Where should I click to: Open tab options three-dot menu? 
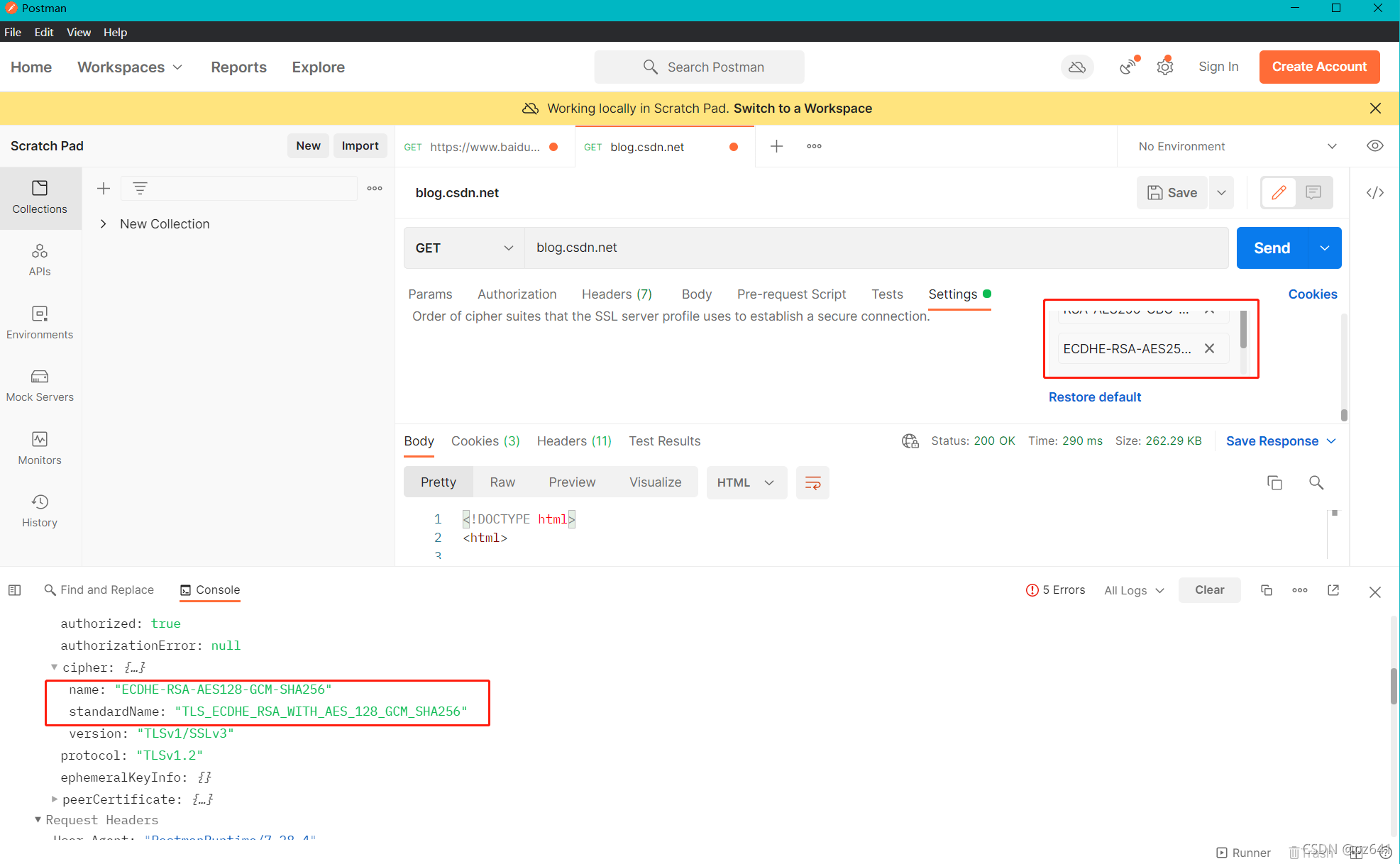click(x=814, y=146)
